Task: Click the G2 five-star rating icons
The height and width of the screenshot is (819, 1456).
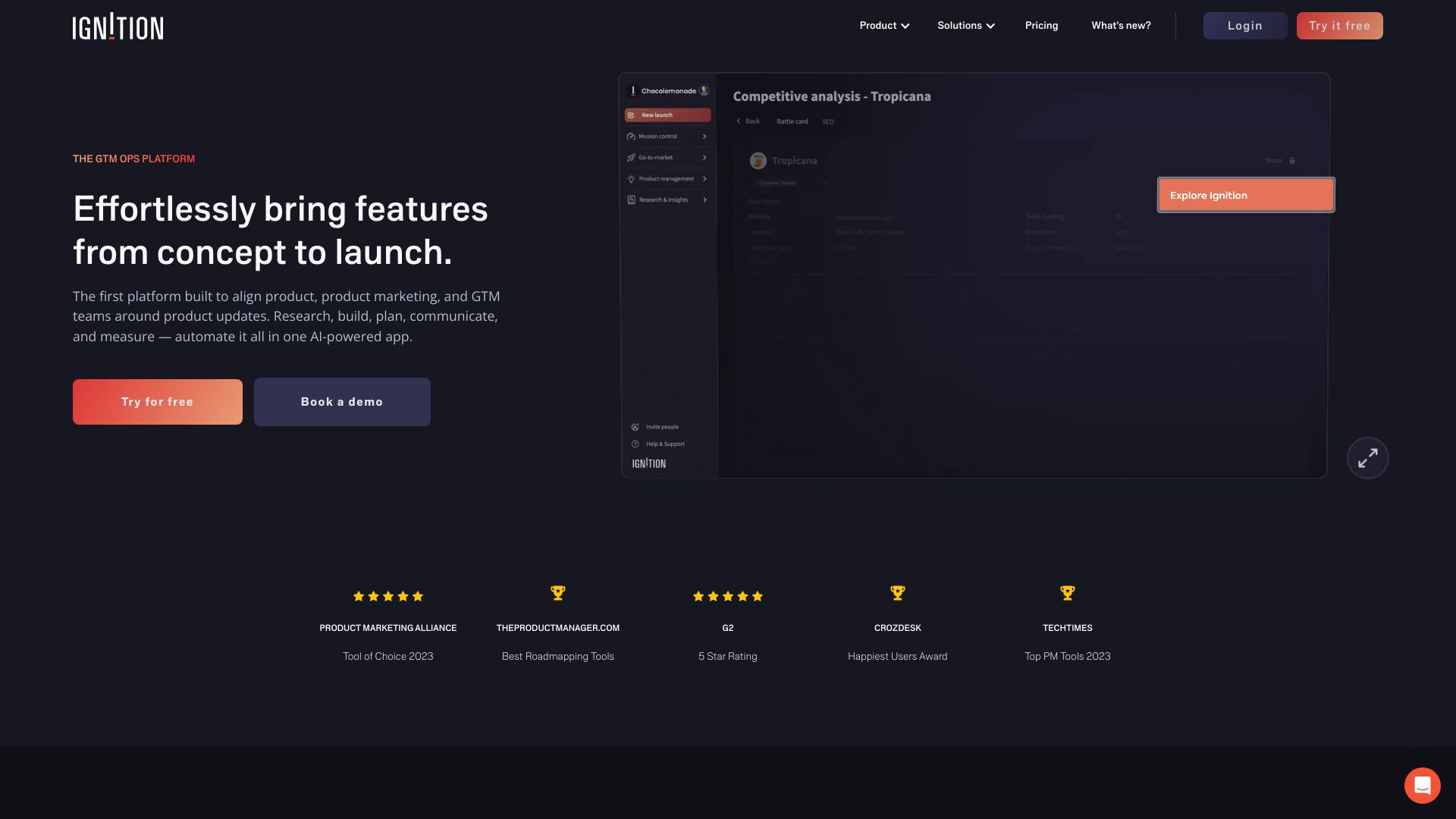Action: click(x=727, y=596)
